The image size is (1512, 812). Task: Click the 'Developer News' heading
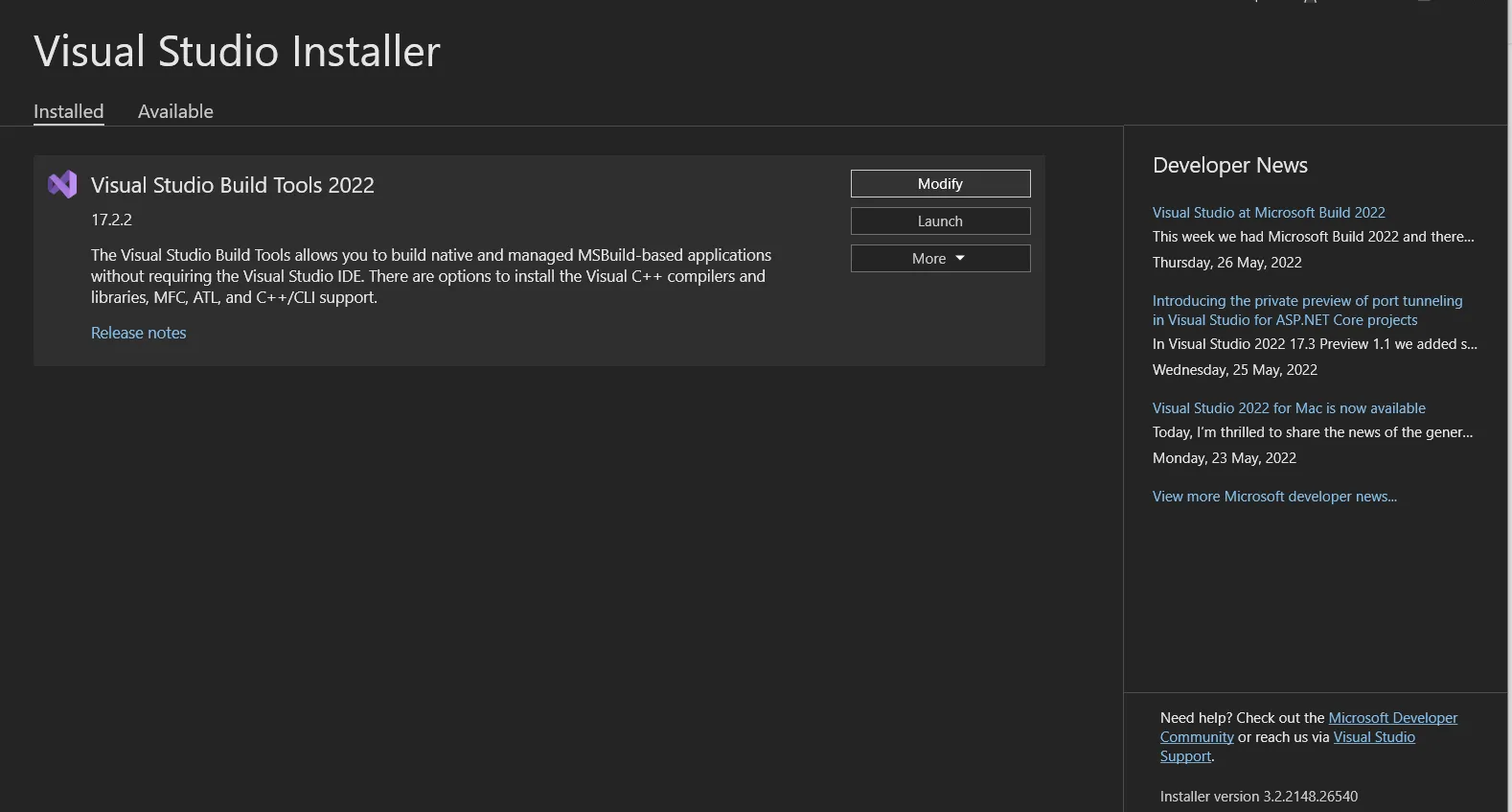[x=1230, y=165]
